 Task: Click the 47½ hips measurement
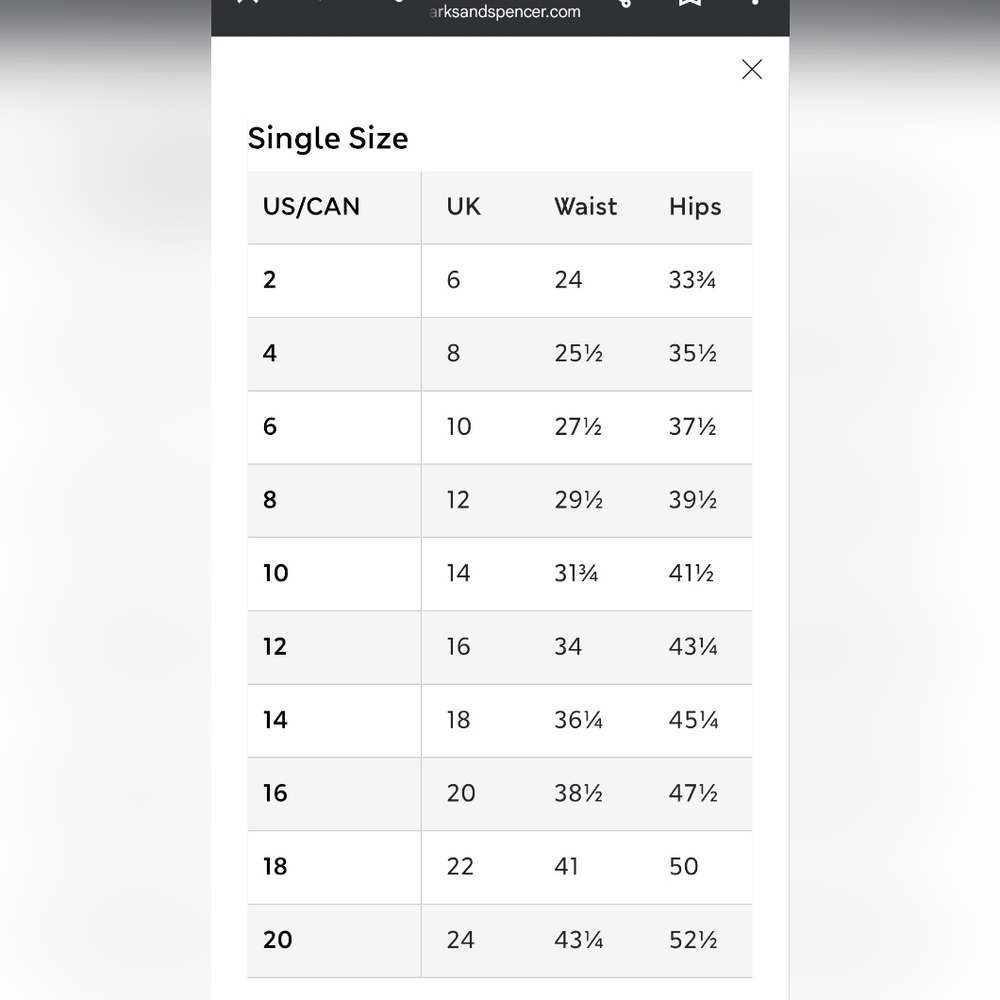693,793
